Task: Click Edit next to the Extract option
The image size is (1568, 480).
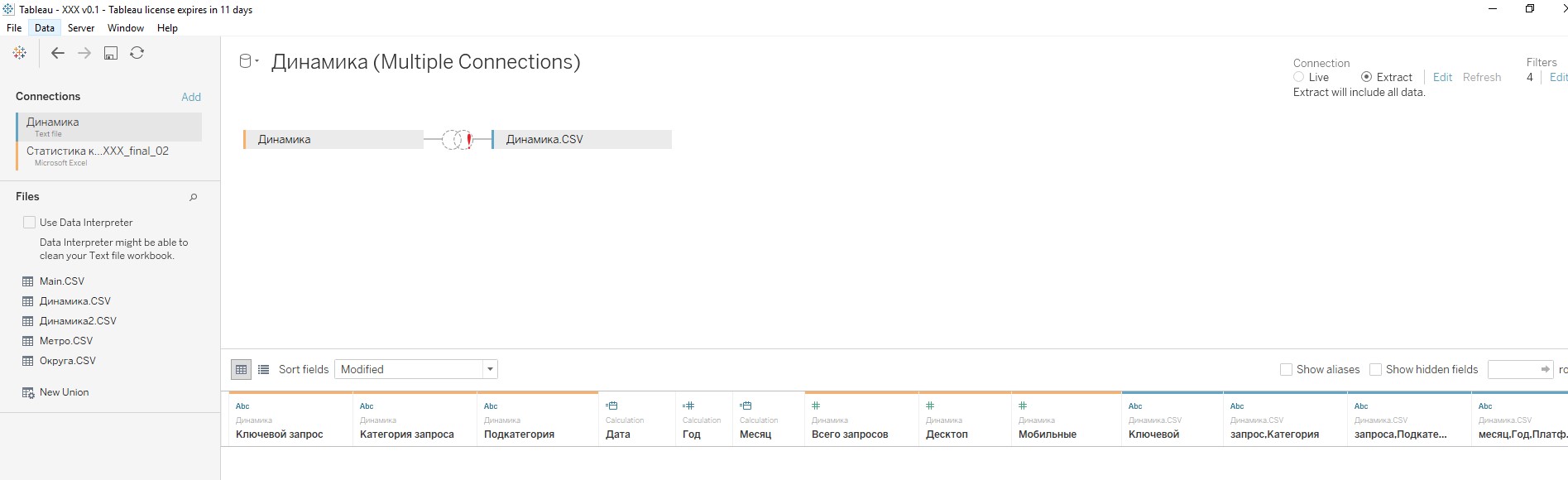Action: (1442, 76)
